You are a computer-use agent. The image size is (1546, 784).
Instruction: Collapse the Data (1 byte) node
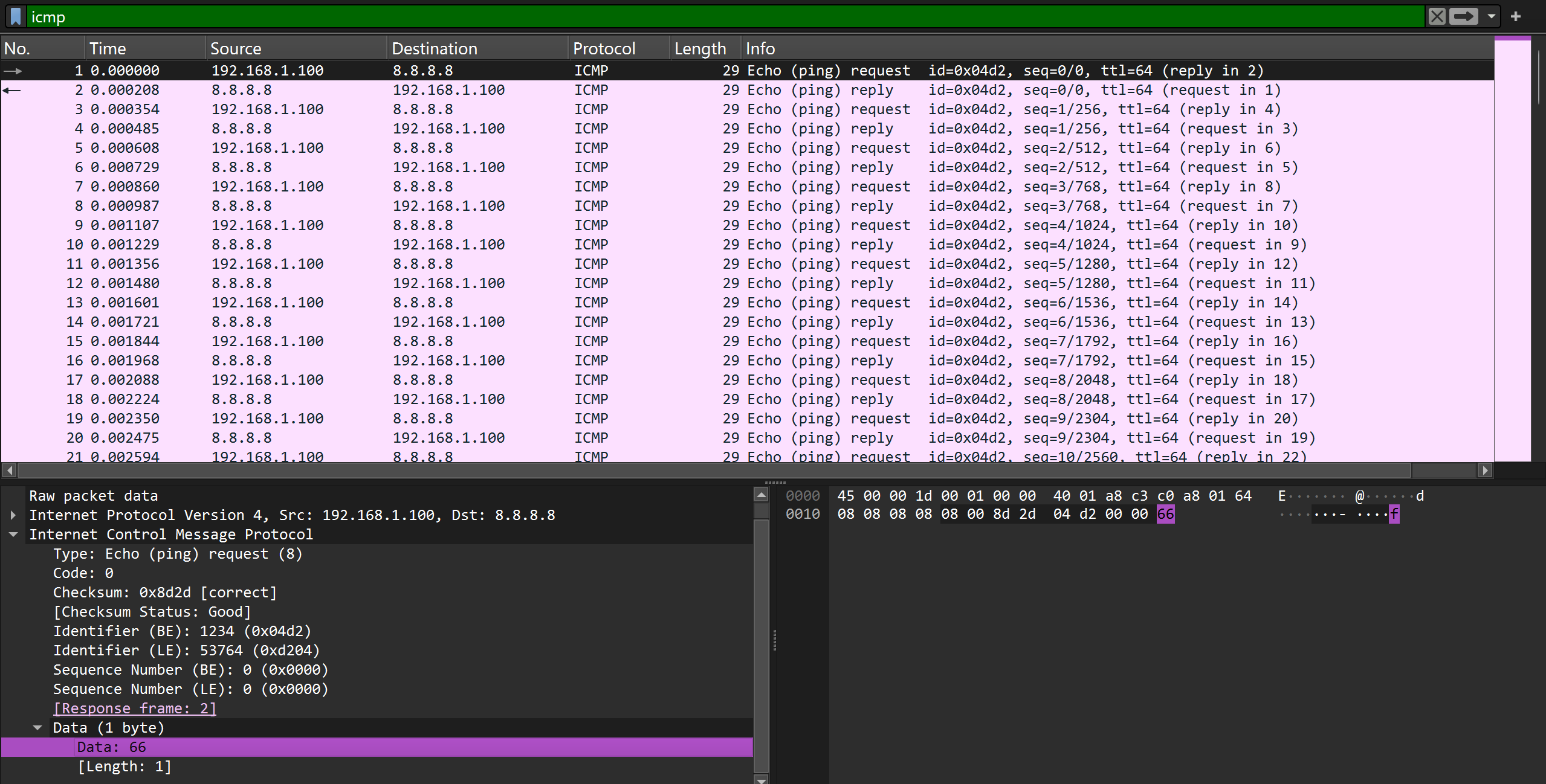coord(37,728)
